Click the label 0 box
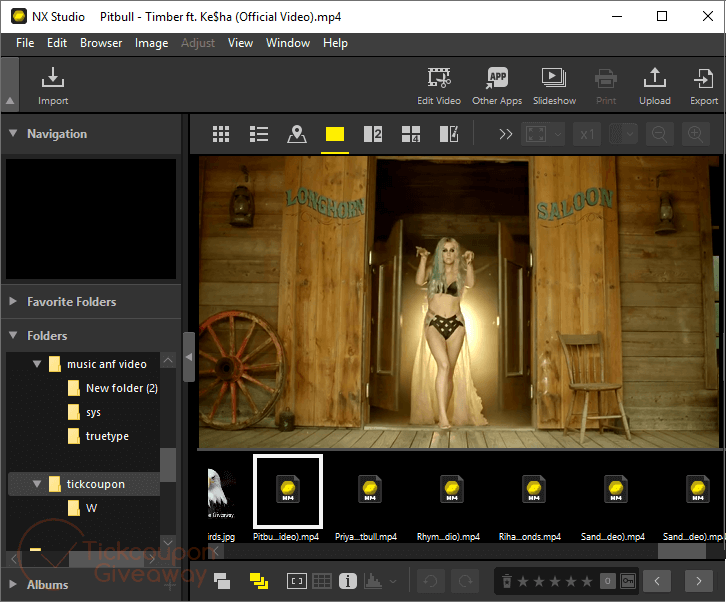Viewport: 726px width, 602px height. point(607,581)
